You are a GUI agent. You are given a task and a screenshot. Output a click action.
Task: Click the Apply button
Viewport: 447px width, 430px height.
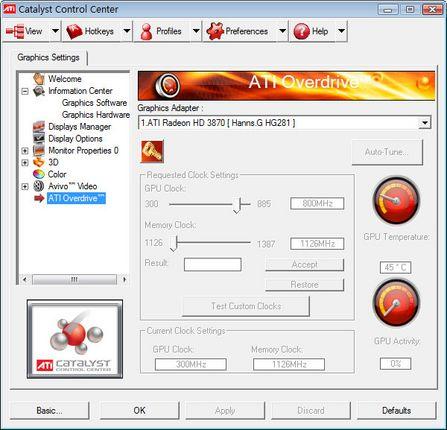pyautogui.click(x=225, y=410)
